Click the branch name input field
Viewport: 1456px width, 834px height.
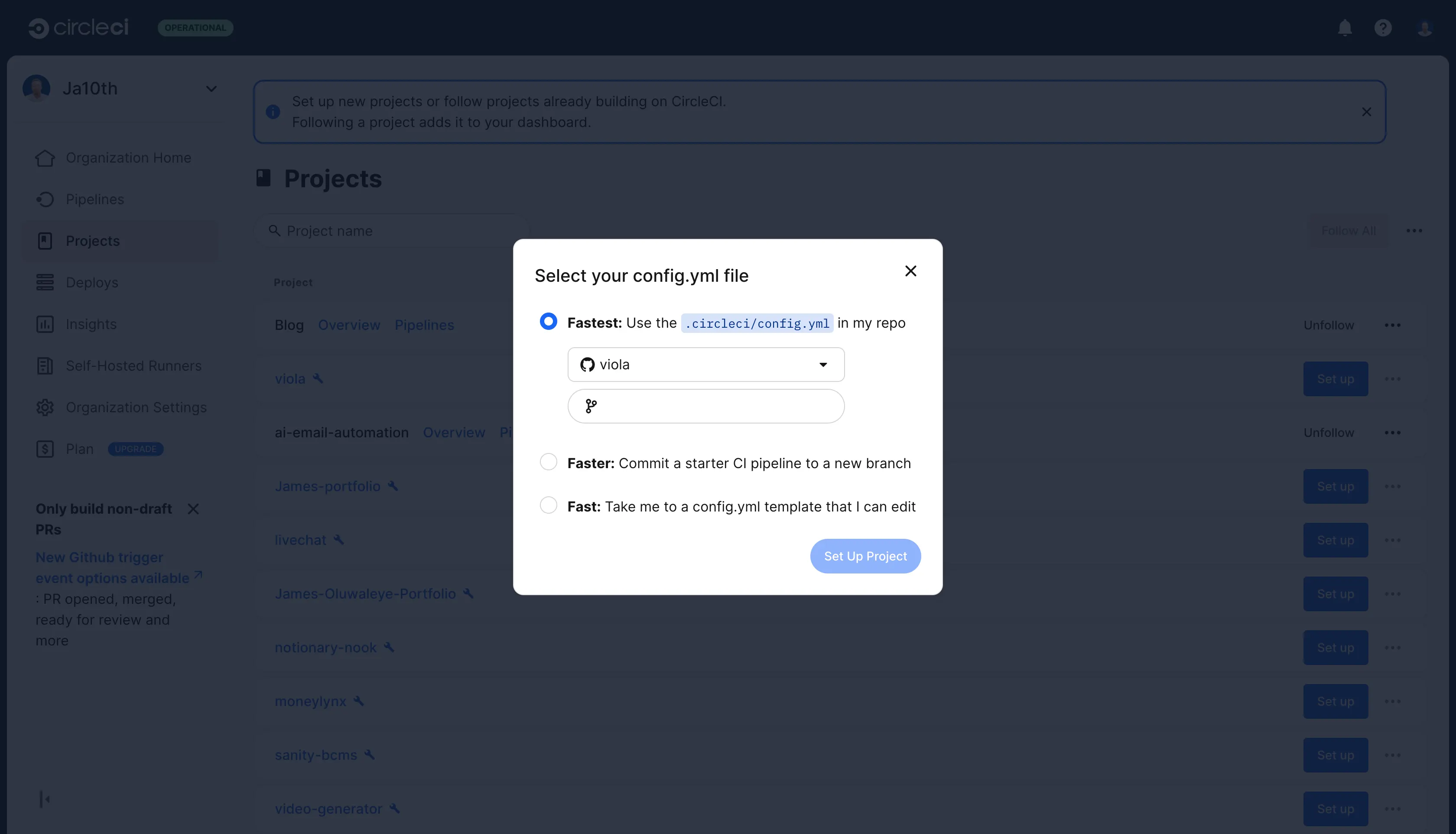(705, 406)
